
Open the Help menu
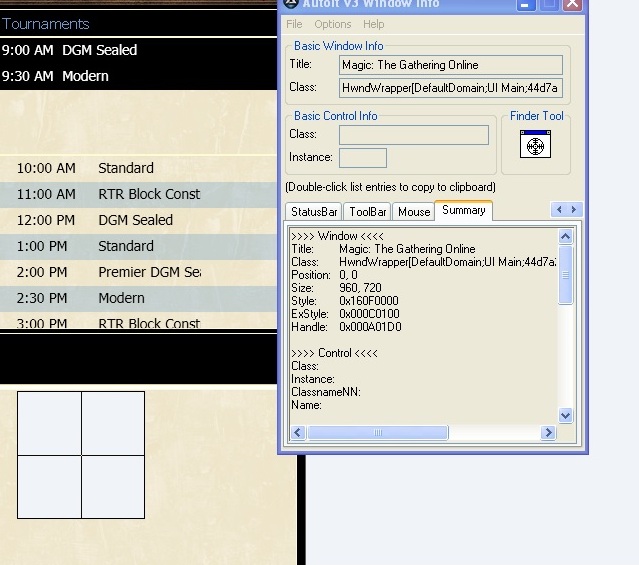pyautogui.click(x=373, y=24)
